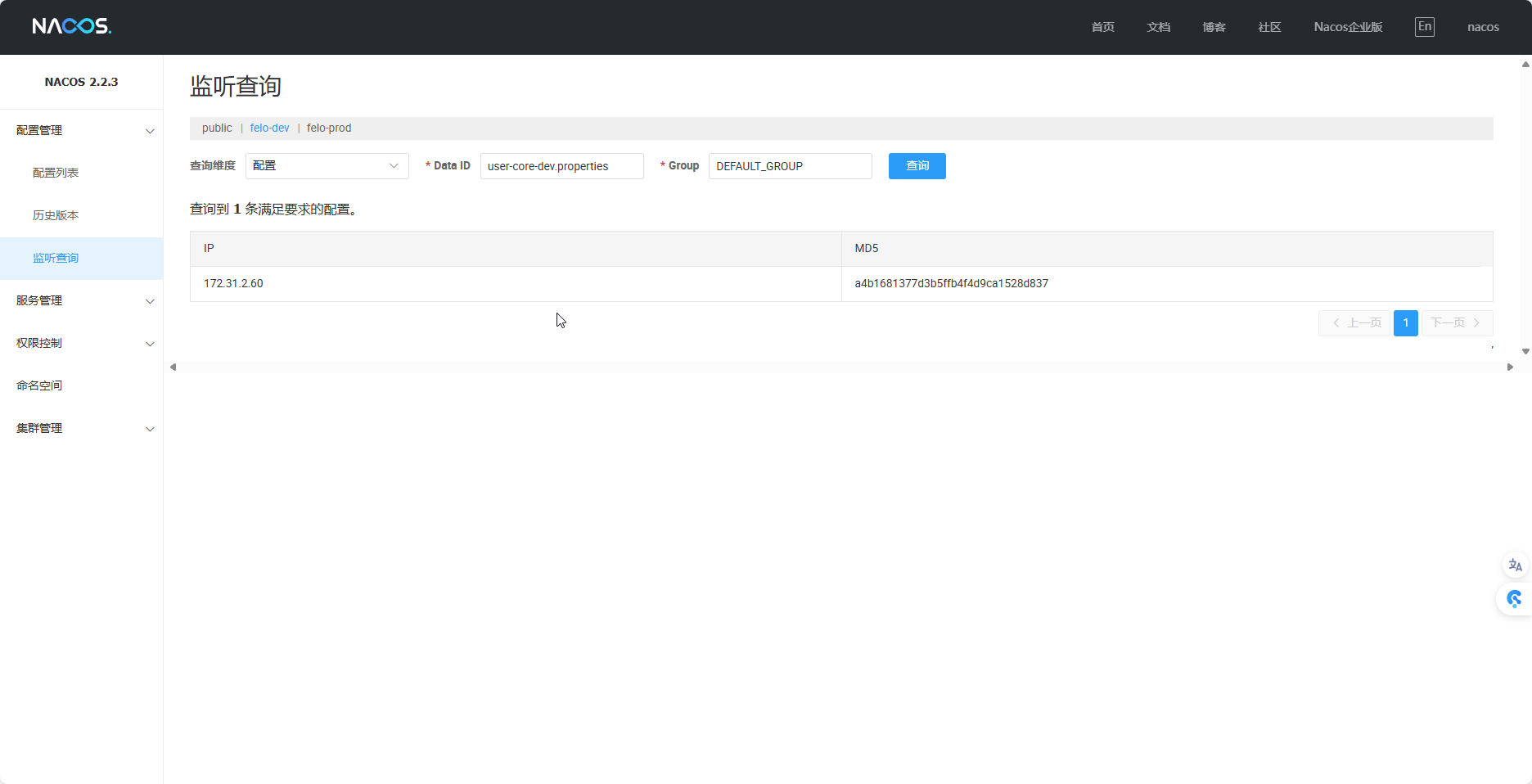This screenshot has width=1532, height=784.
Task: Select the MD5 value a4b1681377d3b5ffb4f4d9ca1528d837
Action: pyautogui.click(x=951, y=283)
